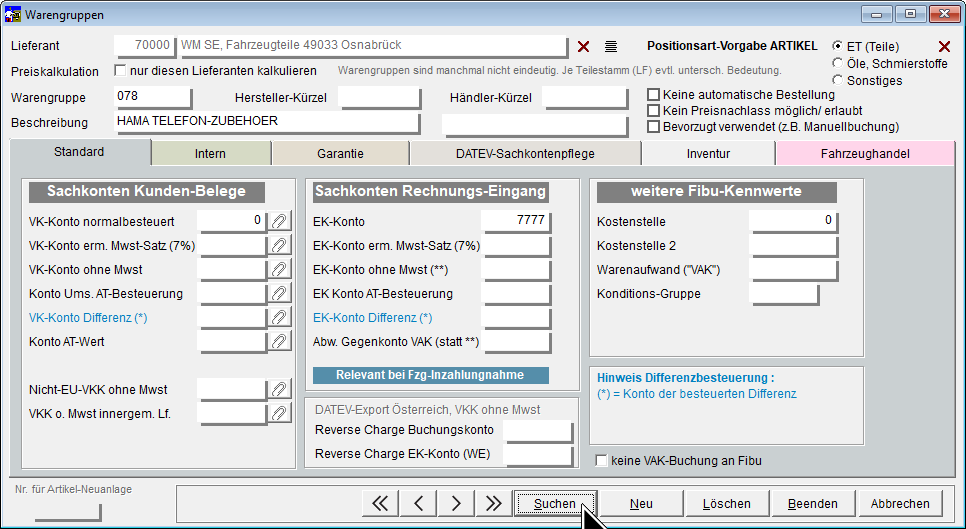This screenshot has width=966, height=529.
Task: Click paperclip icon next to VK-Konto ohne Mwst
Action: (280, 269)
